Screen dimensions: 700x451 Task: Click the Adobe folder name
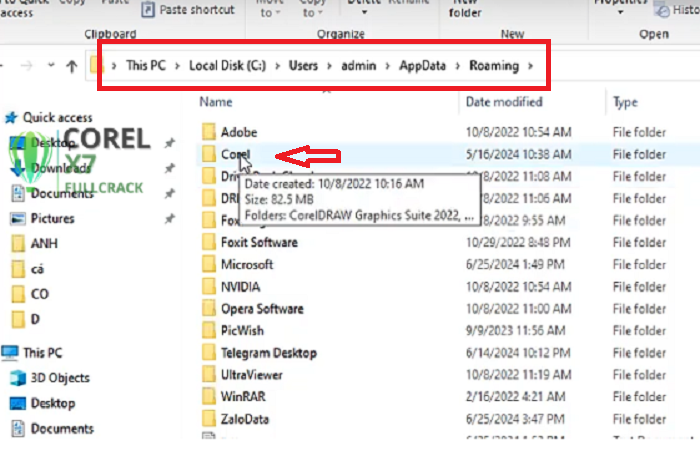click(239, 132)
